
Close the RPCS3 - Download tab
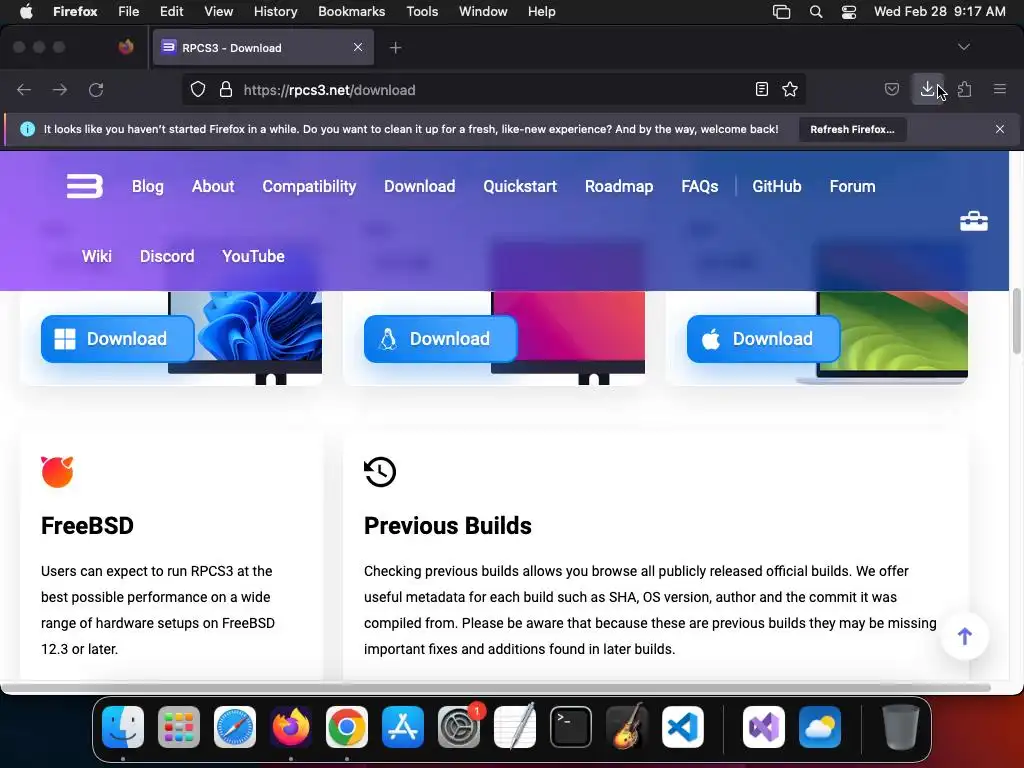[x=358, y=47]
